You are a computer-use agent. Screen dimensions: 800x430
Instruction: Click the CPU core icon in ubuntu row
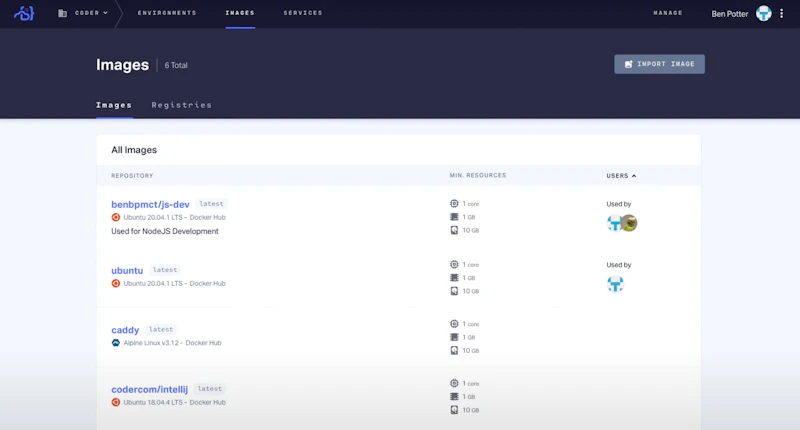tap(454, 264)
